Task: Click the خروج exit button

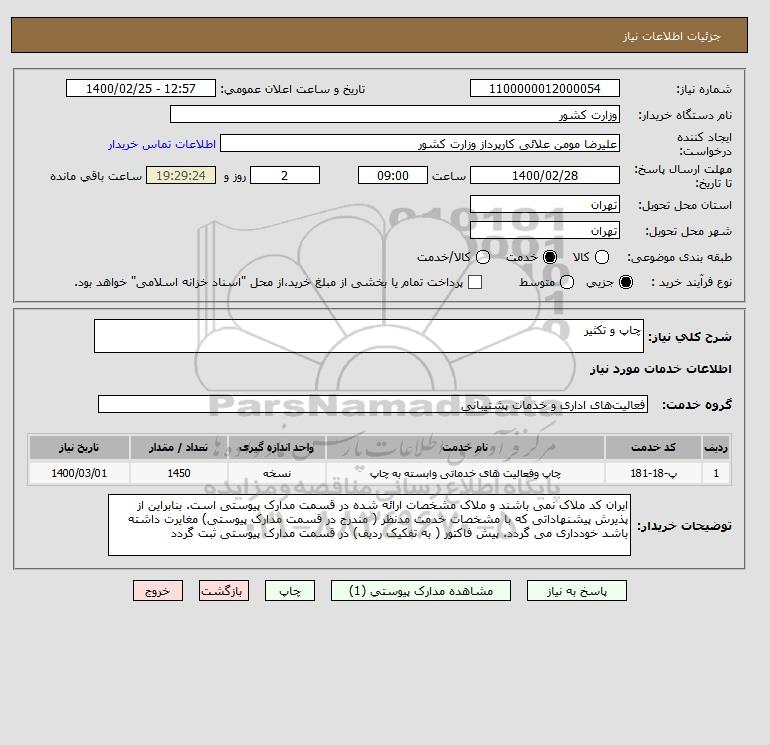Action: click(x=158, y=591)
